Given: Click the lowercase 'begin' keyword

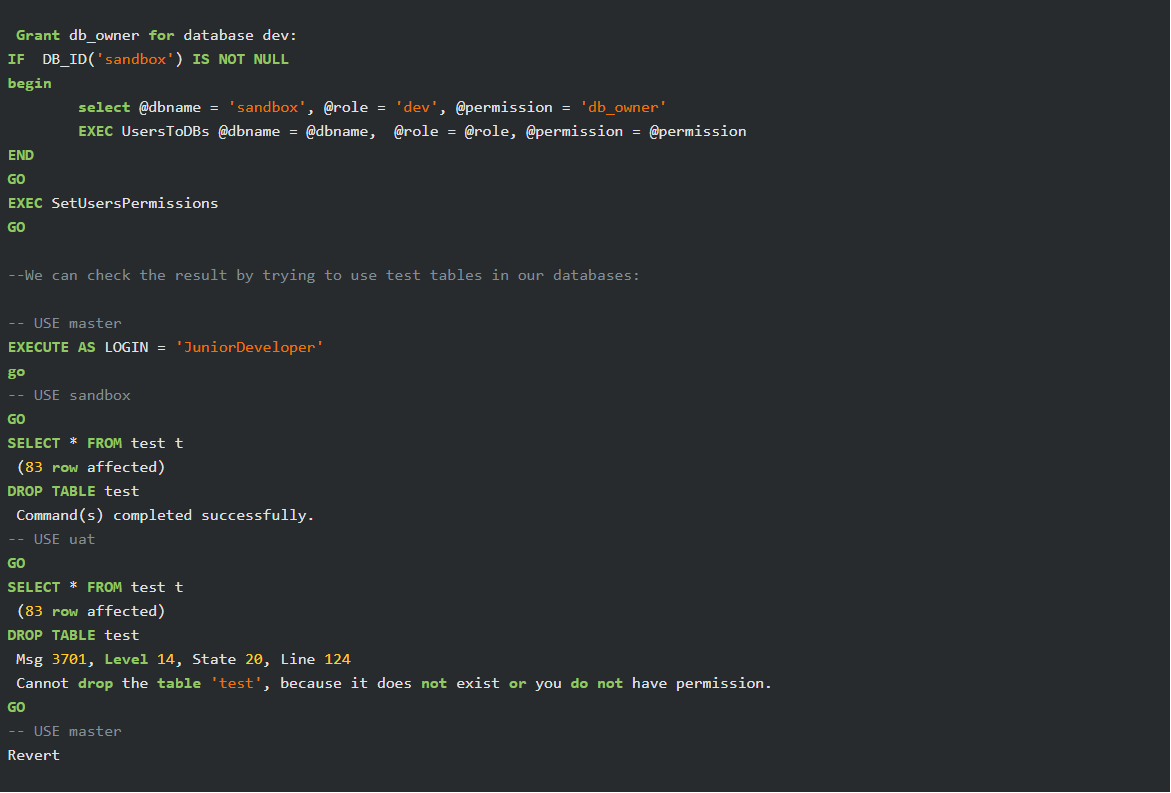Looking at the screenshot, I should click(30, 84).
